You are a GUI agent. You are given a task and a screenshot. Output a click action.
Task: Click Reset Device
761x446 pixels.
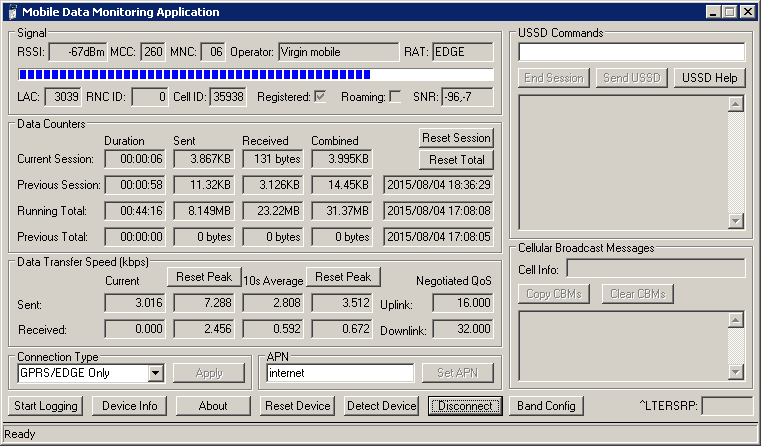(x=298, y=406)
